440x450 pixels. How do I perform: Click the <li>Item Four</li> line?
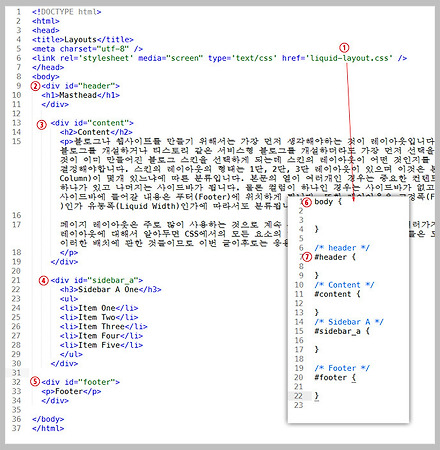[x=101, y=336]
